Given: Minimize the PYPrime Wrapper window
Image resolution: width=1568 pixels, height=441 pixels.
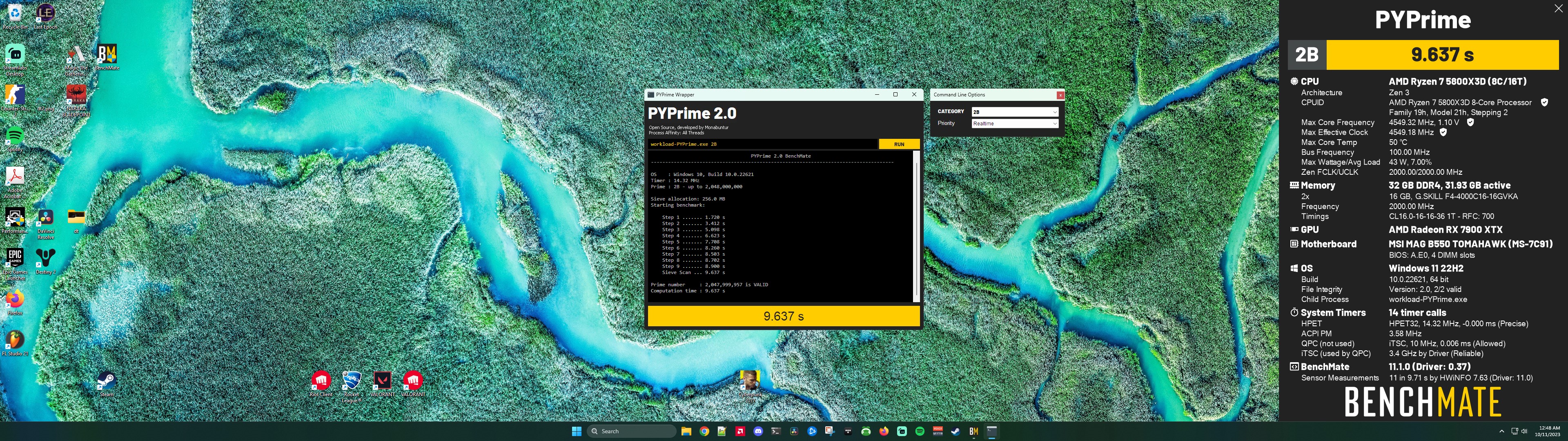Looking at the screenshot, I should (x=877, y=94).
